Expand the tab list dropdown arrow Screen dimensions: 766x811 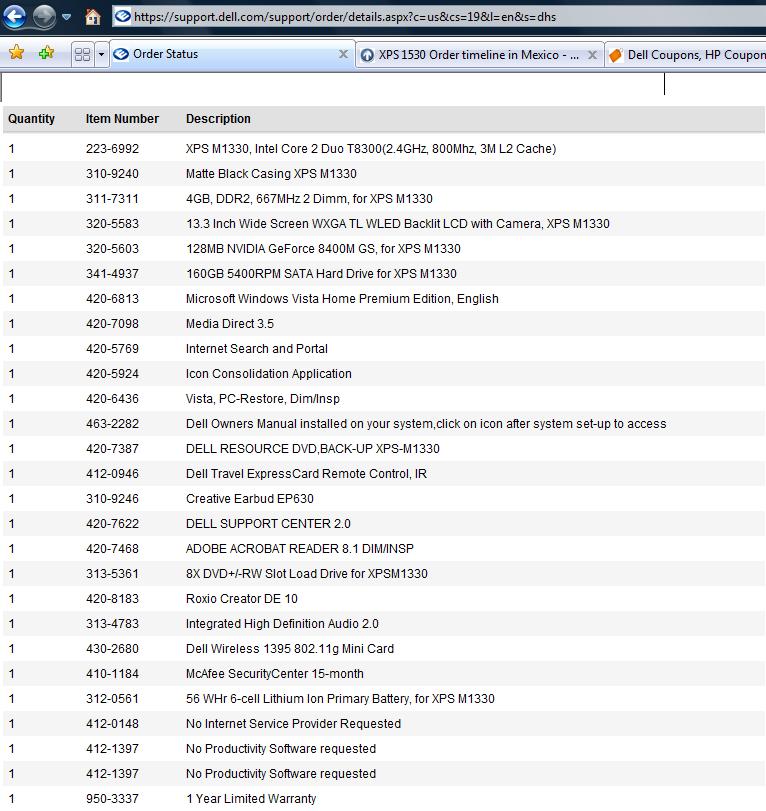(101, 54)
